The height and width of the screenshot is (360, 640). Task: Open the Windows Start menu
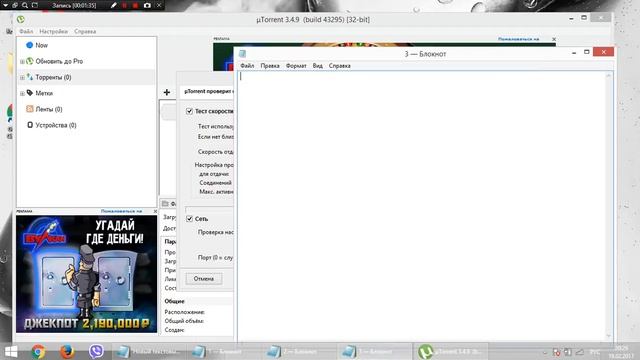pos(11,351)
